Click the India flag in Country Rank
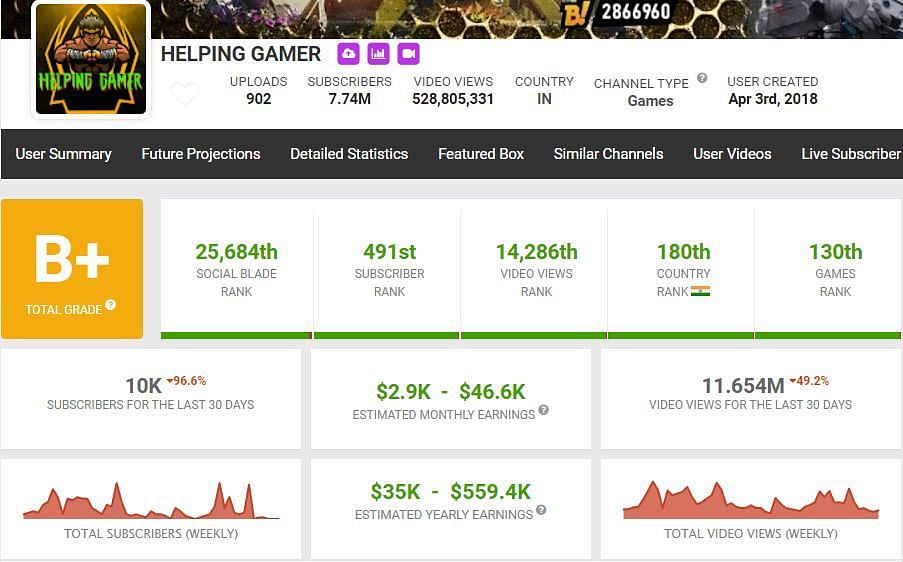 [700, 292]
